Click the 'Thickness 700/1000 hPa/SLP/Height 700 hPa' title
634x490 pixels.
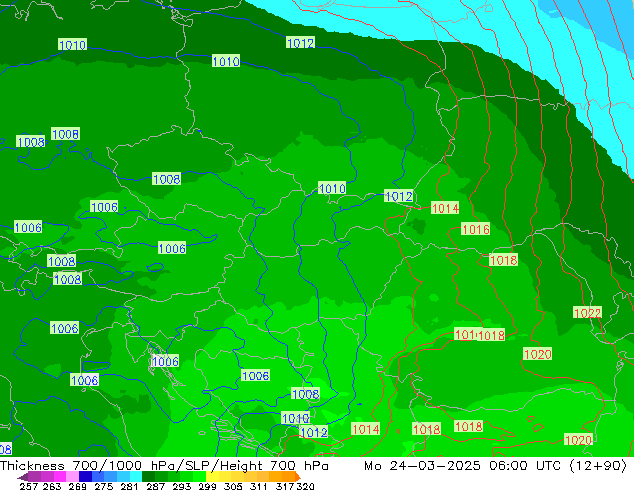coord(164,465)
